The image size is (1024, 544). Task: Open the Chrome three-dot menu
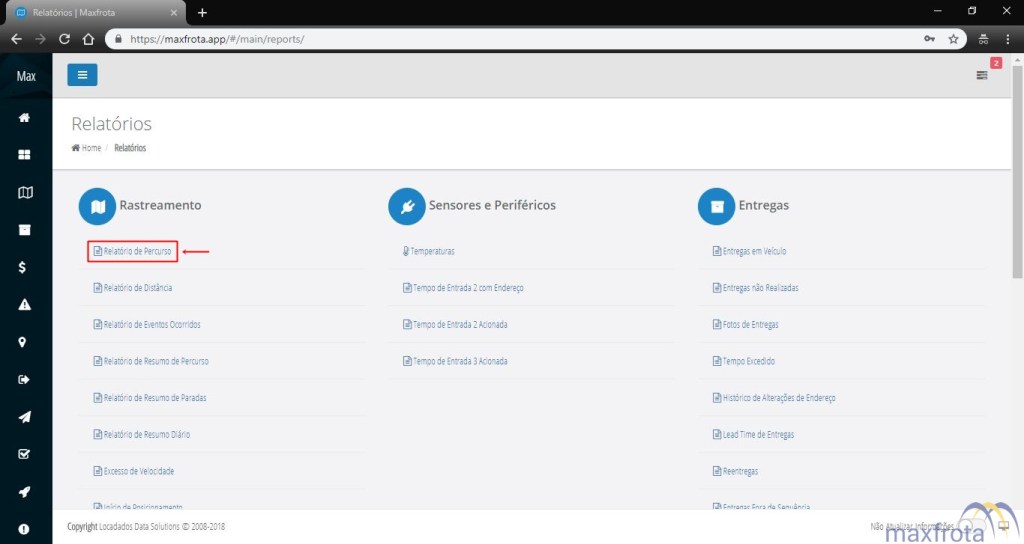(x=1008, y=39)
